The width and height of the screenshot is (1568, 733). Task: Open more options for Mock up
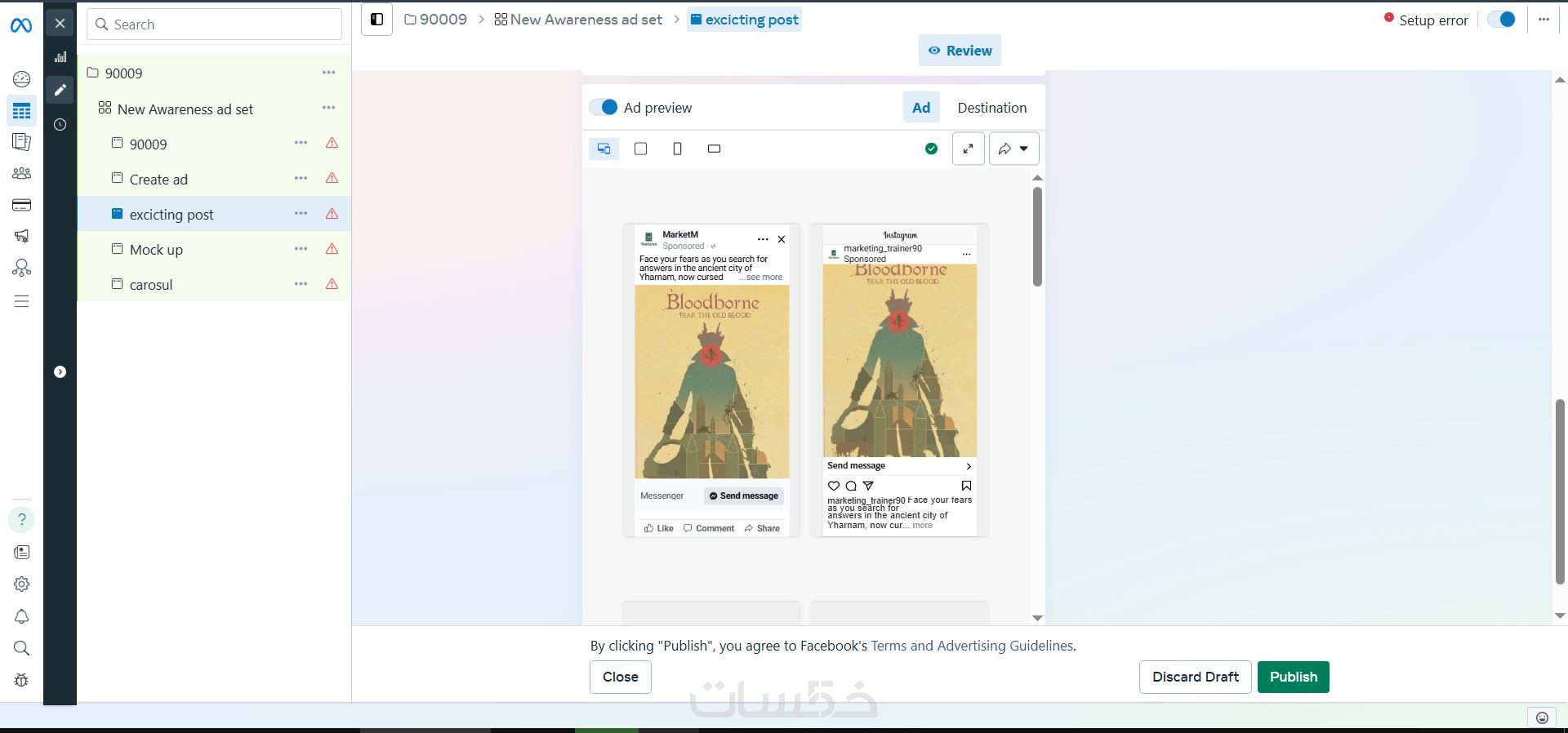coord(301,249)
